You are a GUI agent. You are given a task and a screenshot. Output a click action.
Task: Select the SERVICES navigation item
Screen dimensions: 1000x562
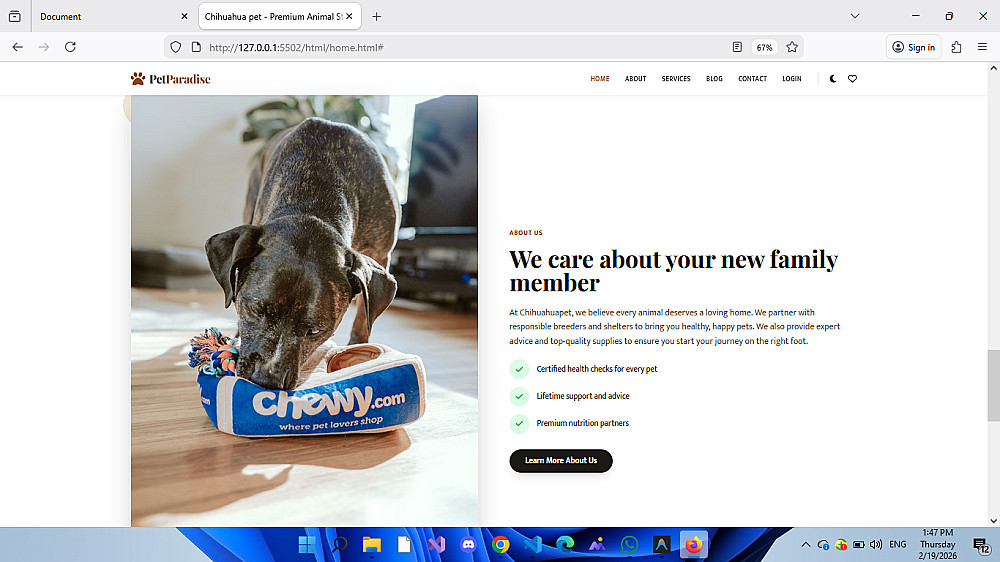tap(676, 78)
